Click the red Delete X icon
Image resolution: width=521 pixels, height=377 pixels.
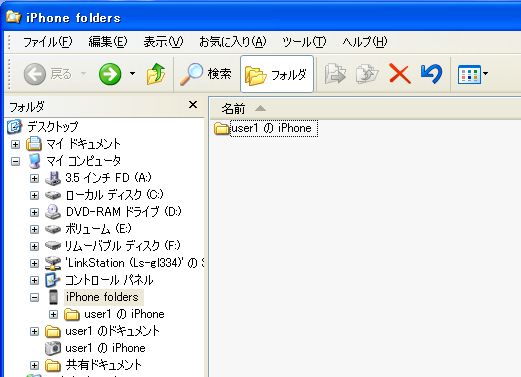399,74
